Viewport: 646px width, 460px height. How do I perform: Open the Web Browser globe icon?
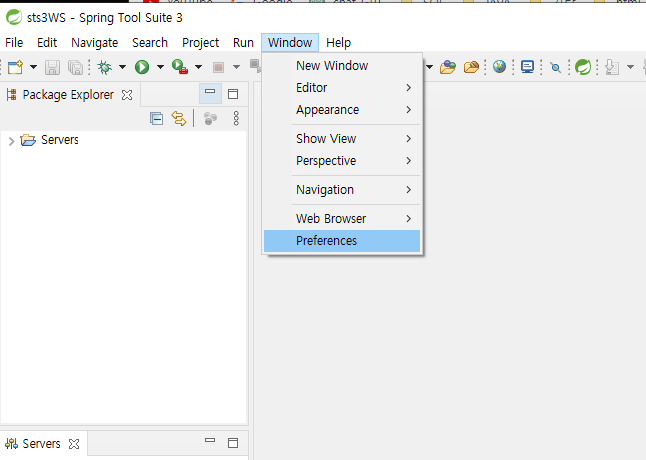499,67
